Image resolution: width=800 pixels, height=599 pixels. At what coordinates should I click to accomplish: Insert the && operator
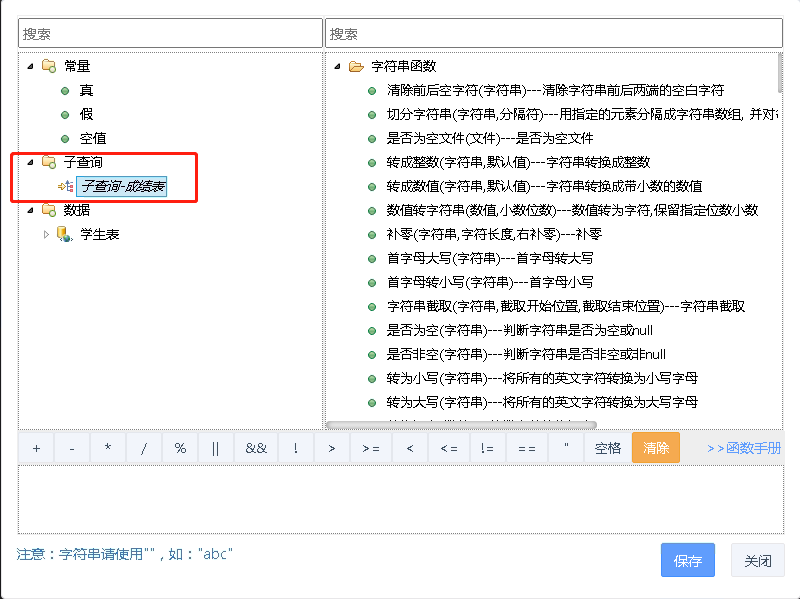click(x=256, y=448)
